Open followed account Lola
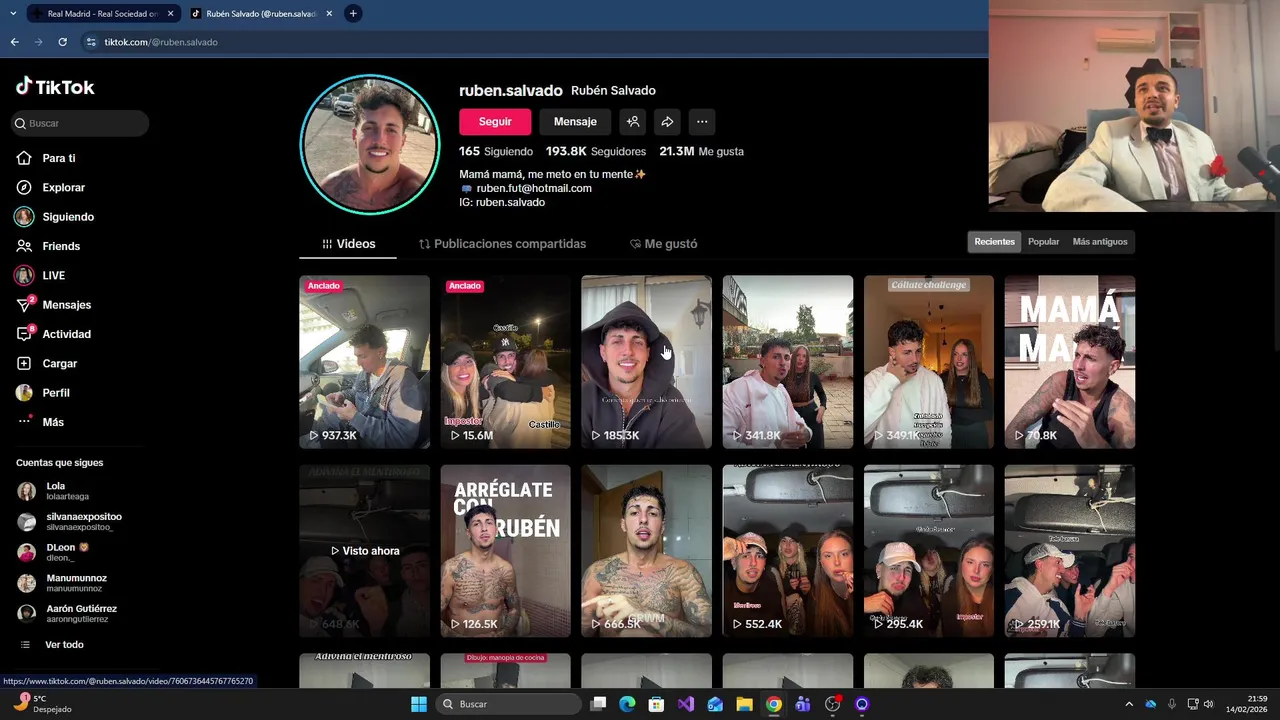This screenshot has height=720, width=1280. click(x=55, y=490)
